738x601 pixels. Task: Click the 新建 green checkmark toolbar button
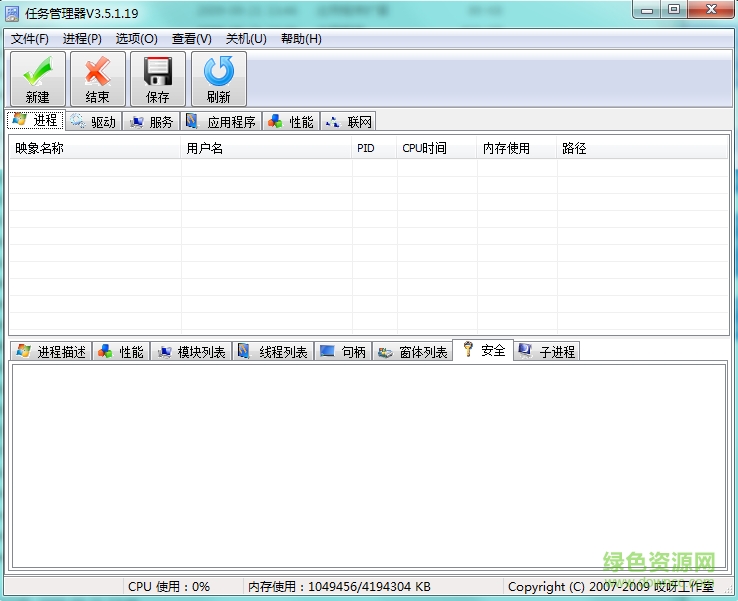click(x=38, y=79)
